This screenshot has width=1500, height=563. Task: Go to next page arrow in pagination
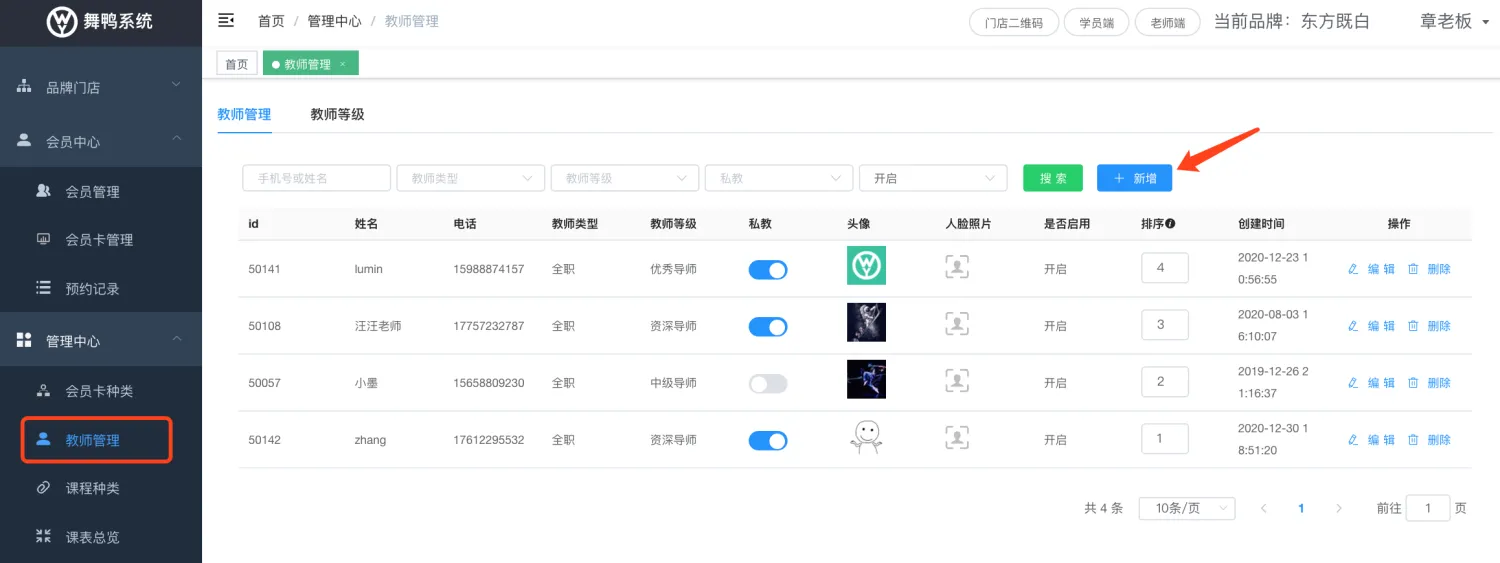click(x=1339, y=508)
